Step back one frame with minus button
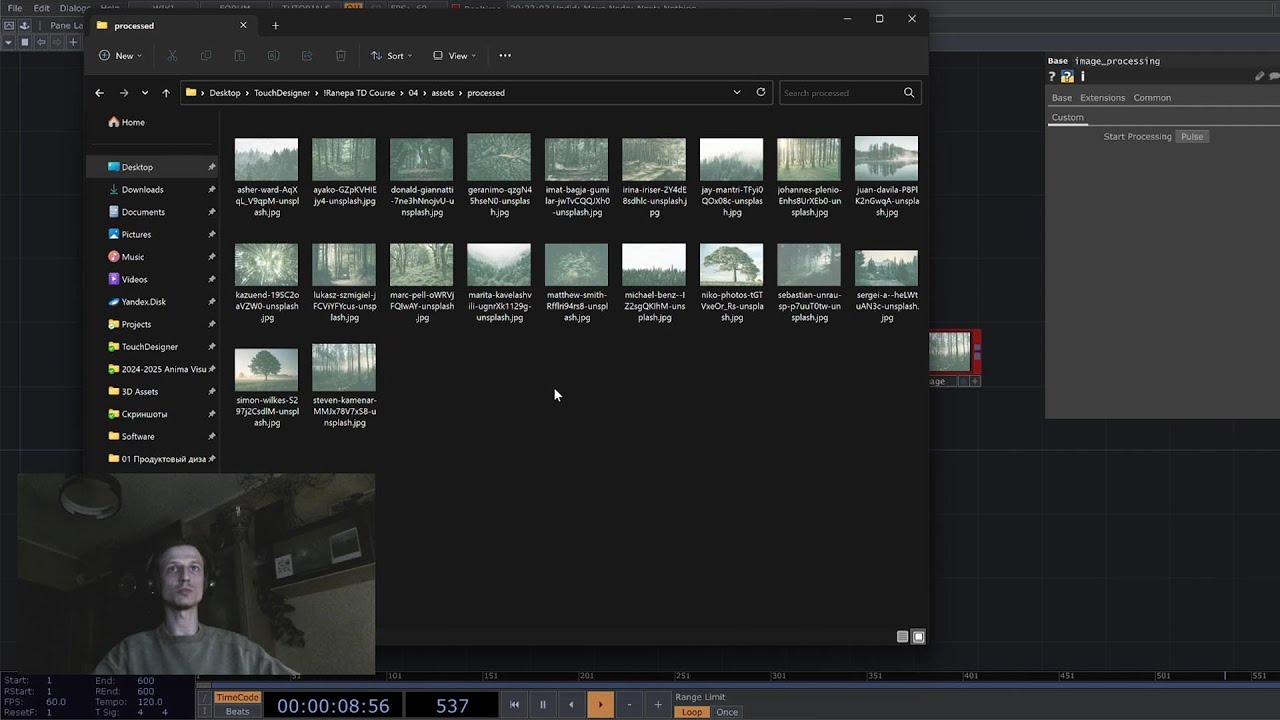Image resolution: width=1280 pixels, height=720 pixels. (629, 705)
